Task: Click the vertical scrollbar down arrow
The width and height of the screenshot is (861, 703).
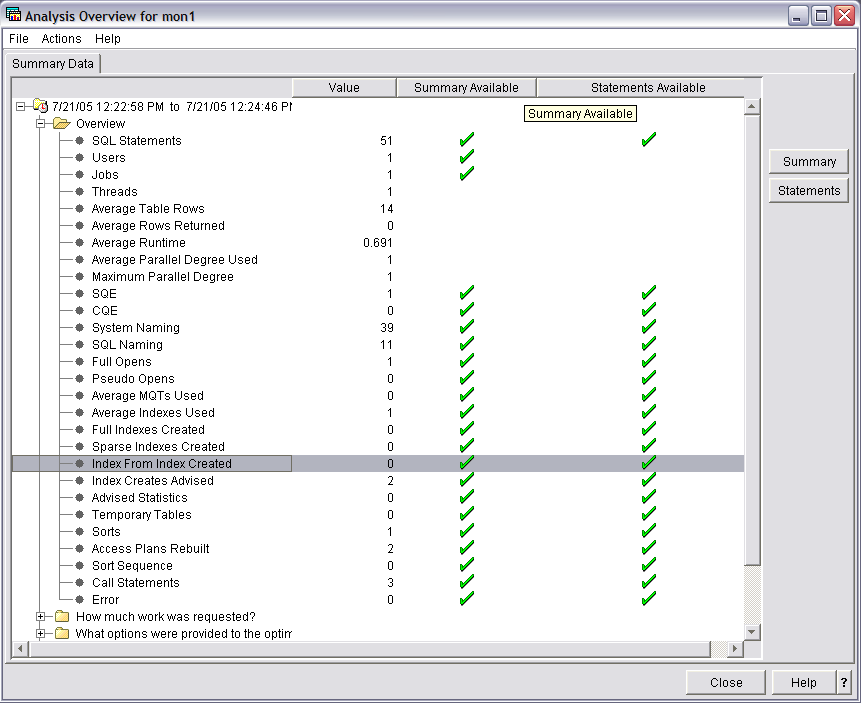Action: coord(752,632)
